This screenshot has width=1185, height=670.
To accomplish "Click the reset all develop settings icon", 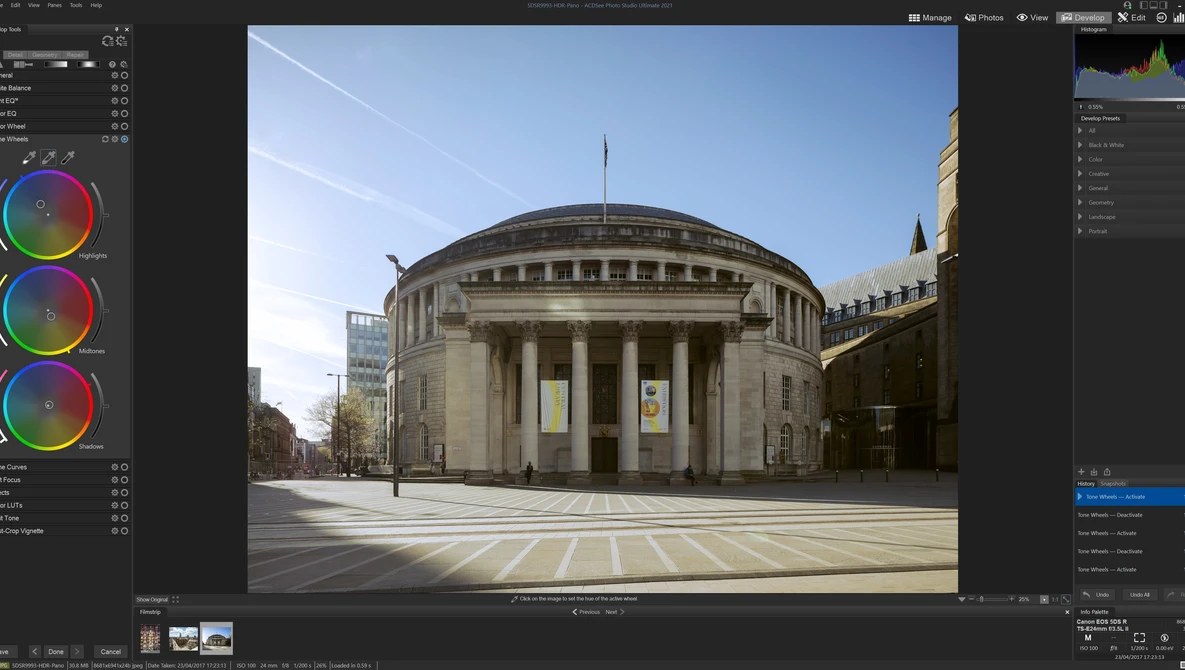I will (x=107, y=41).
